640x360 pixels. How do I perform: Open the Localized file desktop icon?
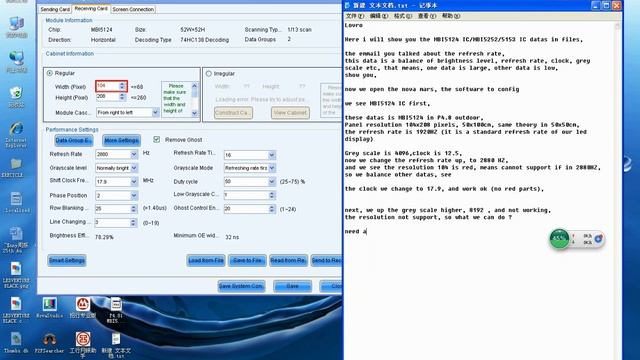(16, 202)
